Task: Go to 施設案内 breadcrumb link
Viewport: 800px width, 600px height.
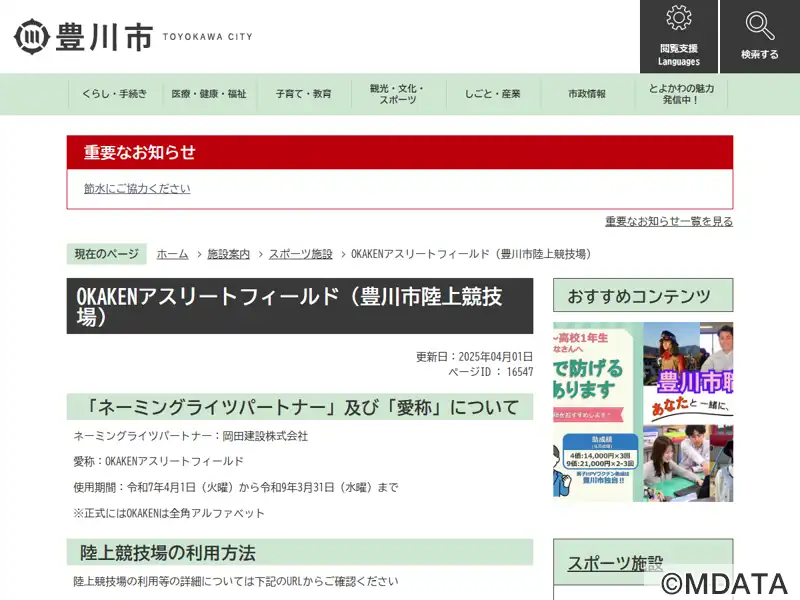Action: (229, 254)
